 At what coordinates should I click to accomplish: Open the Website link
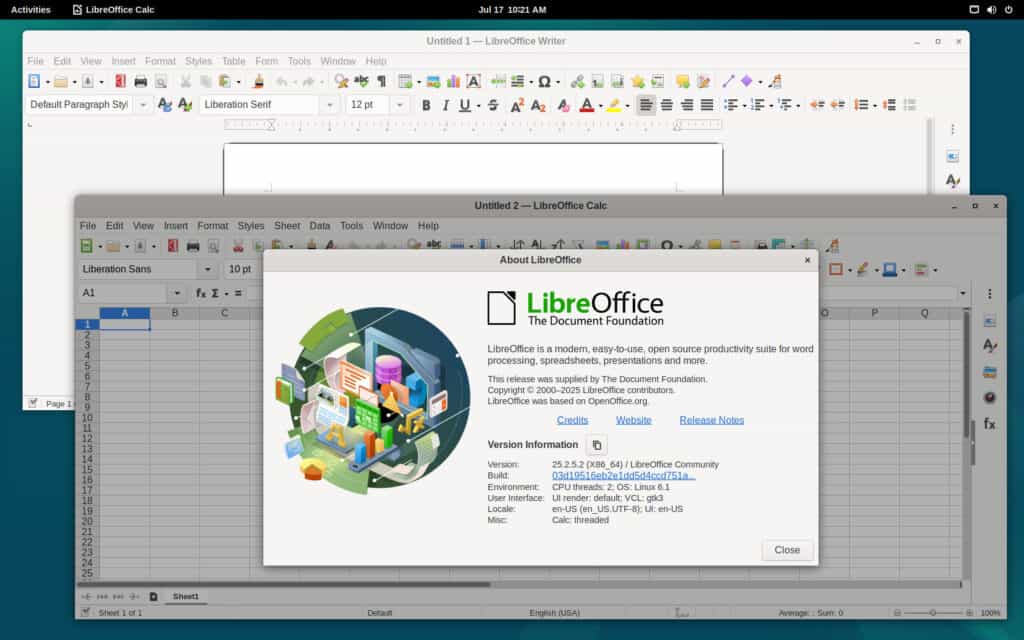click(633, 420)
